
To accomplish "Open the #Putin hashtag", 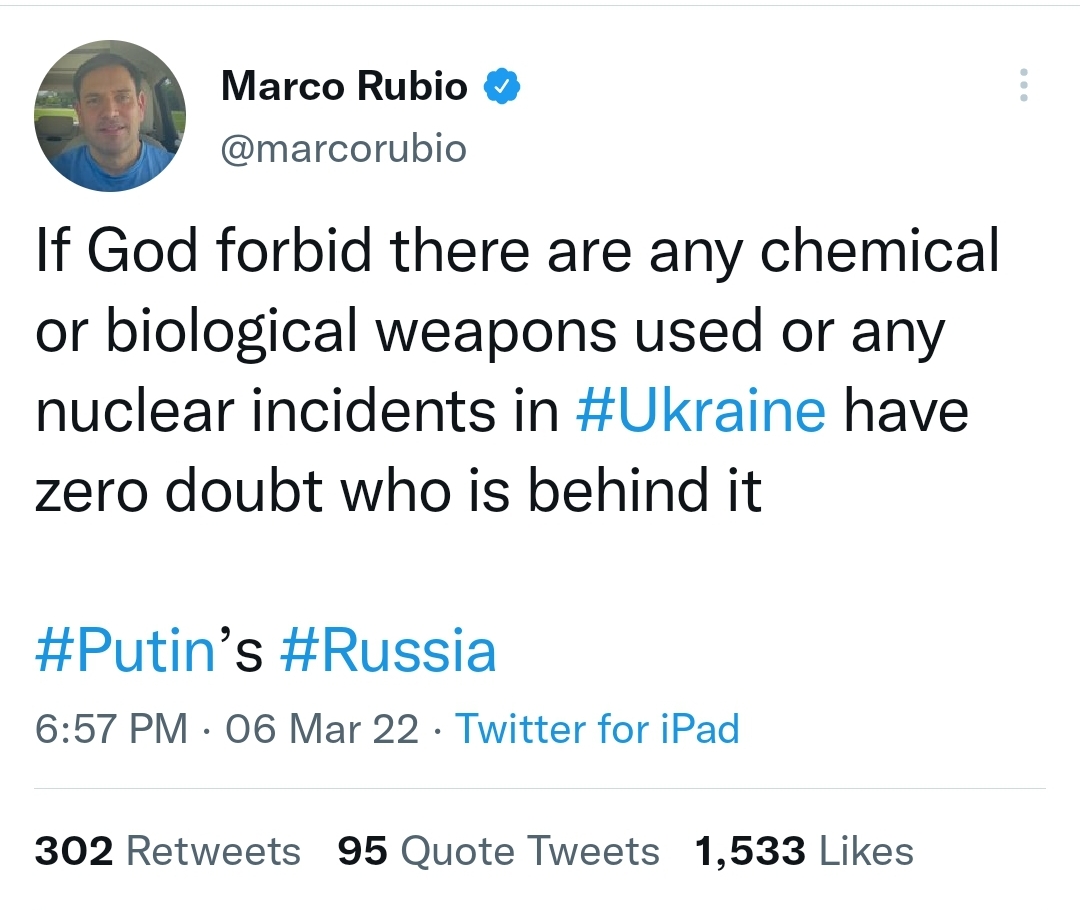I will [x=126, y=651].
